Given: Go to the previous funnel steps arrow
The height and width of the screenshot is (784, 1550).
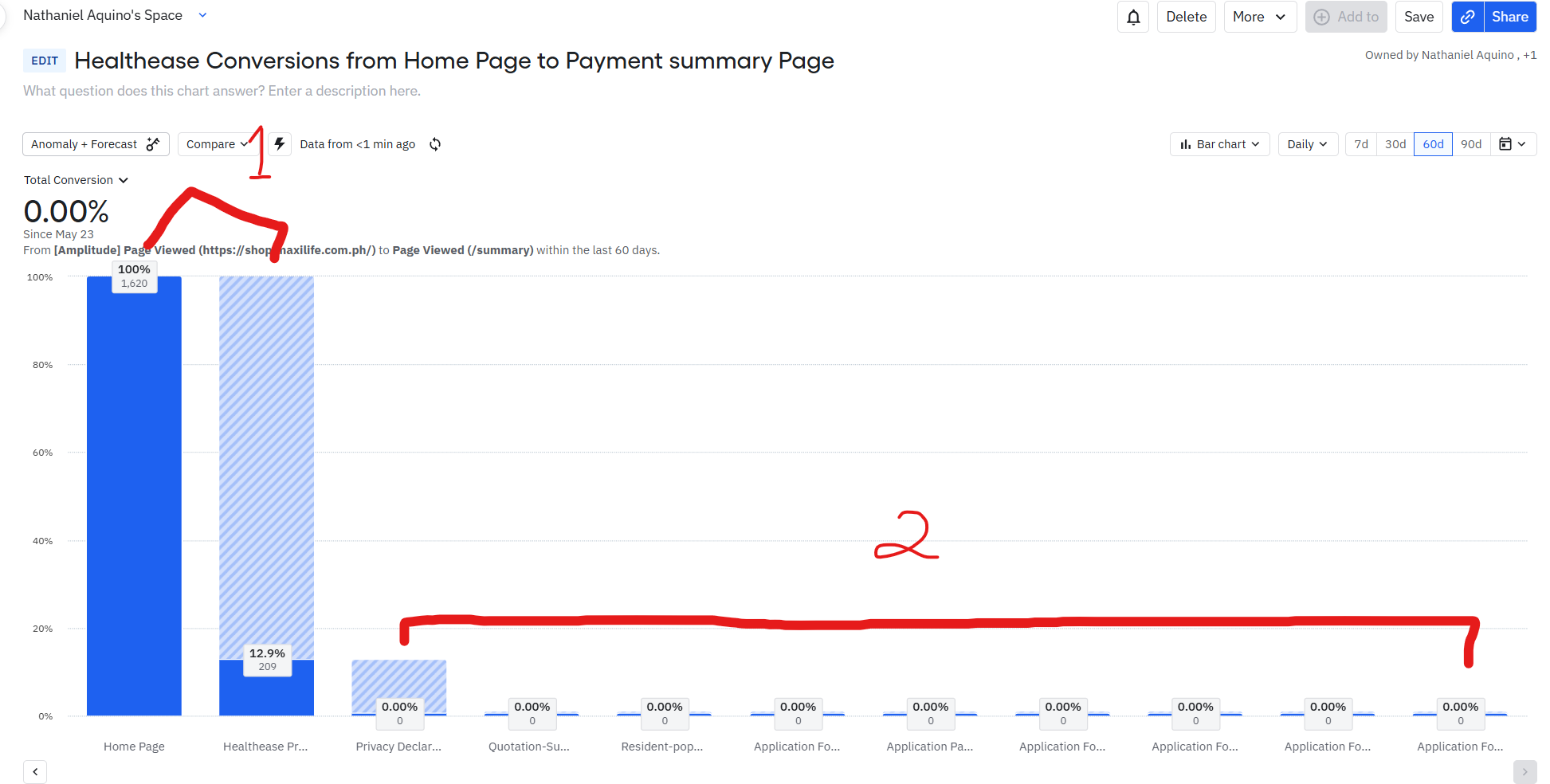Looking at the screenshot, I should pyautogui.click(x=35, y=771).
